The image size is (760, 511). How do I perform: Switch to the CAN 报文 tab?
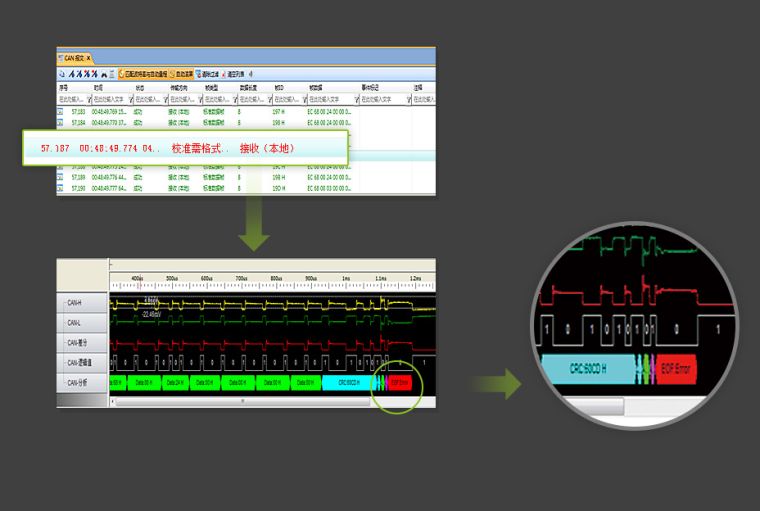tap(72, 59)
